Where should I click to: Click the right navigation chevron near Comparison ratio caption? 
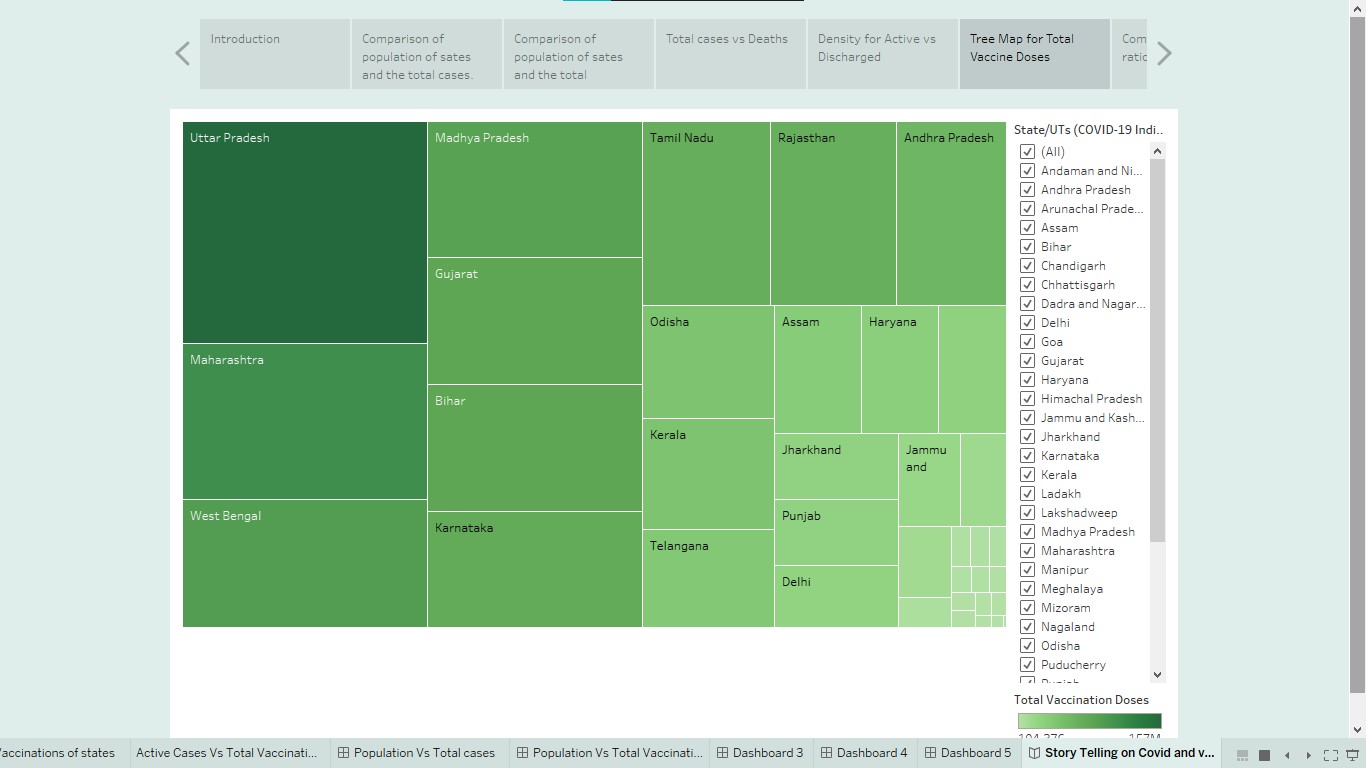coord(1164,53)
